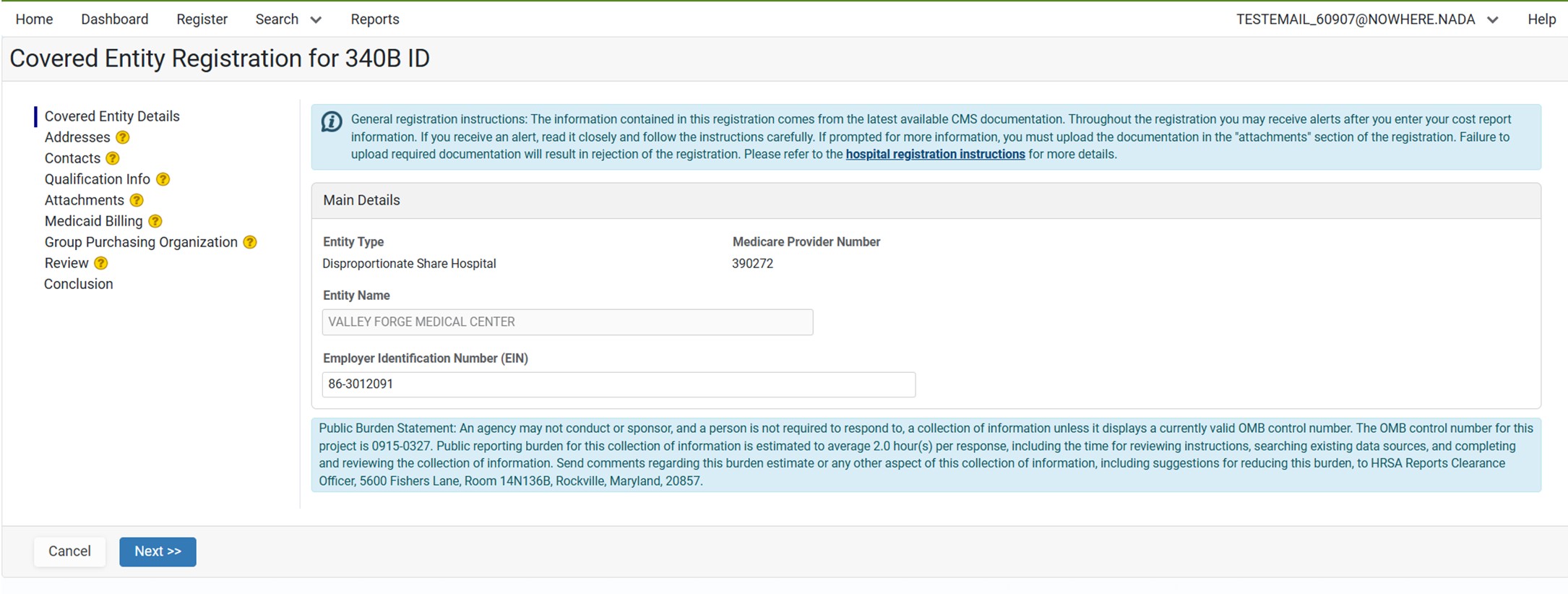Click the Entity Name field
Screen dimensions: 1568x594
(567, 322)
